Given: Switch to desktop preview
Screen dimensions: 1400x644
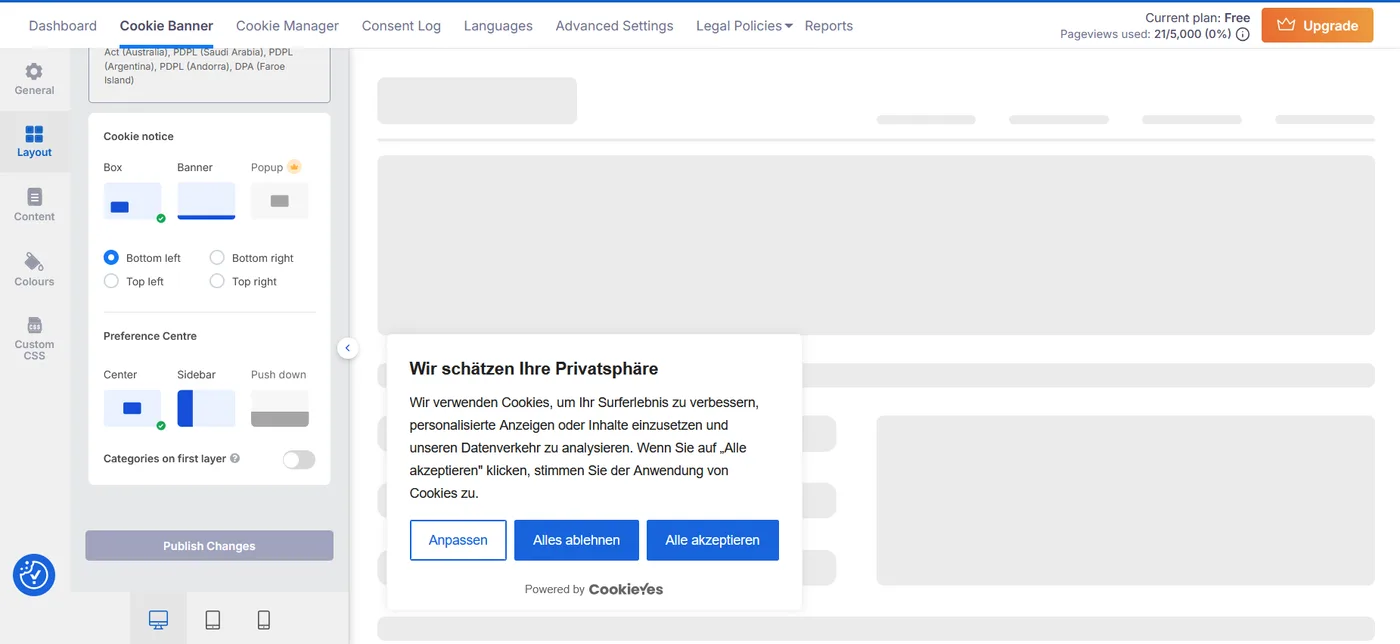Looking at the screenshot, I should (158, 620).
